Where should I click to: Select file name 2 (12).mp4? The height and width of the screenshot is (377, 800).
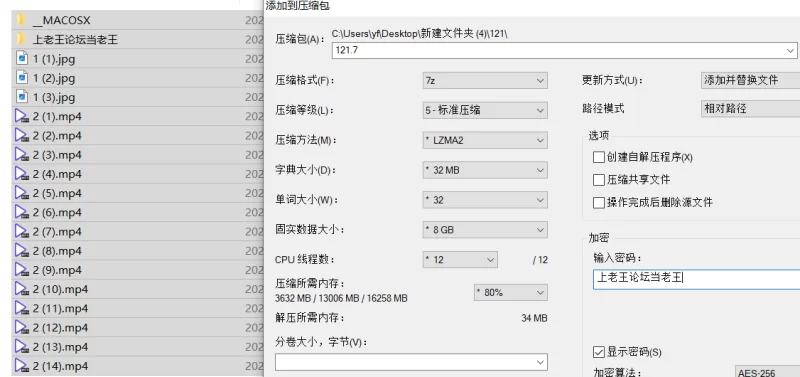60,328
